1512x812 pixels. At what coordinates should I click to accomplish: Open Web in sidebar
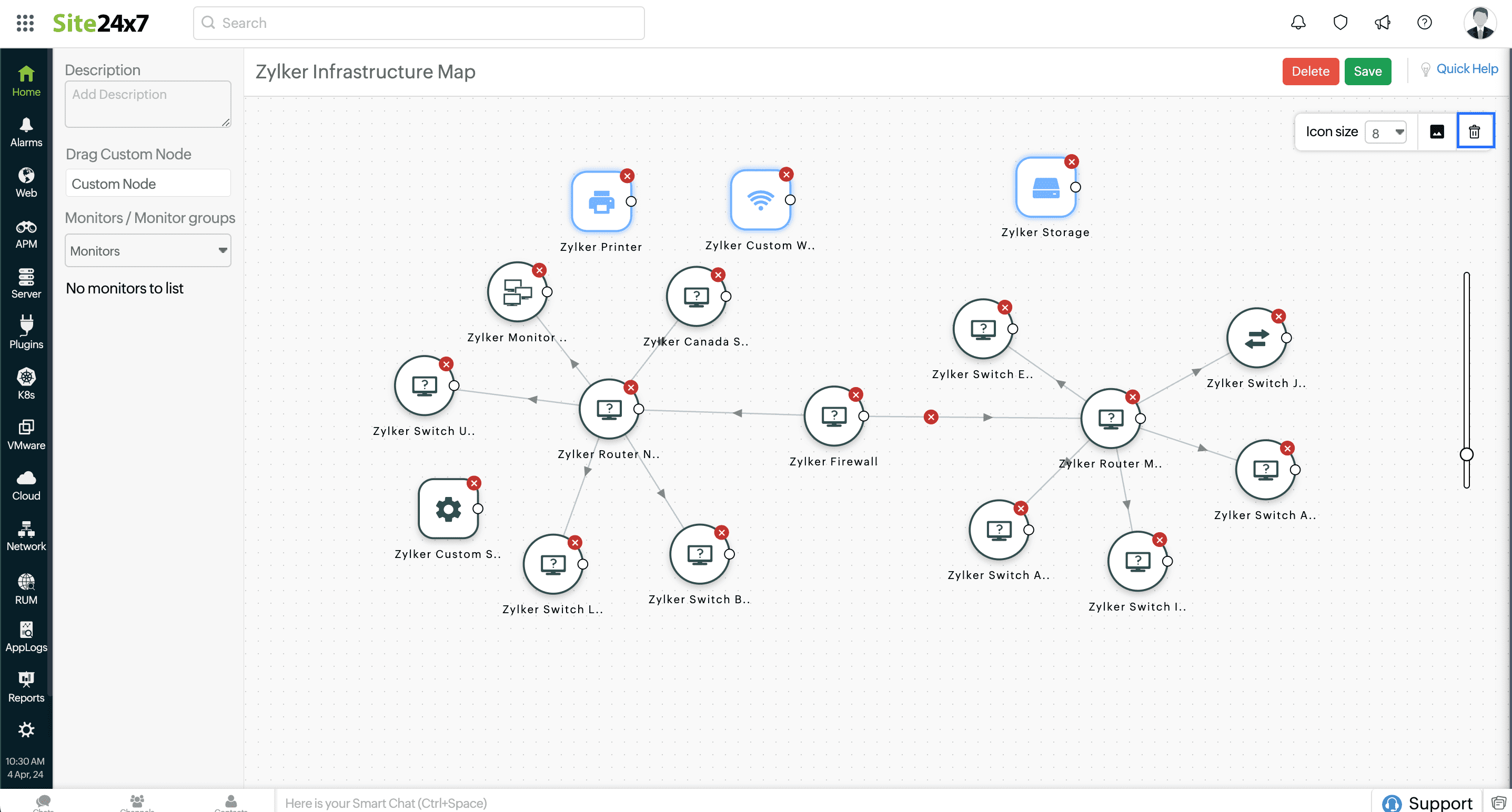pyautogui.click(x=26, y=182)
